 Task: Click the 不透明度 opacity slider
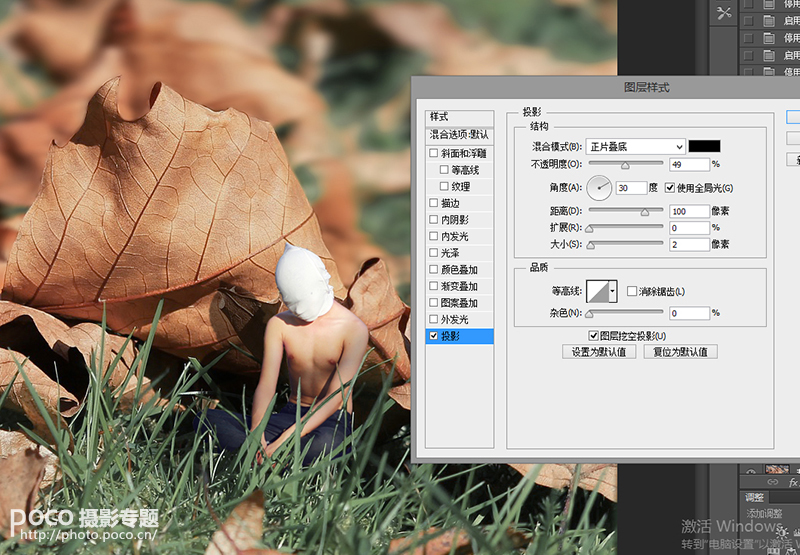click(626, 164)
